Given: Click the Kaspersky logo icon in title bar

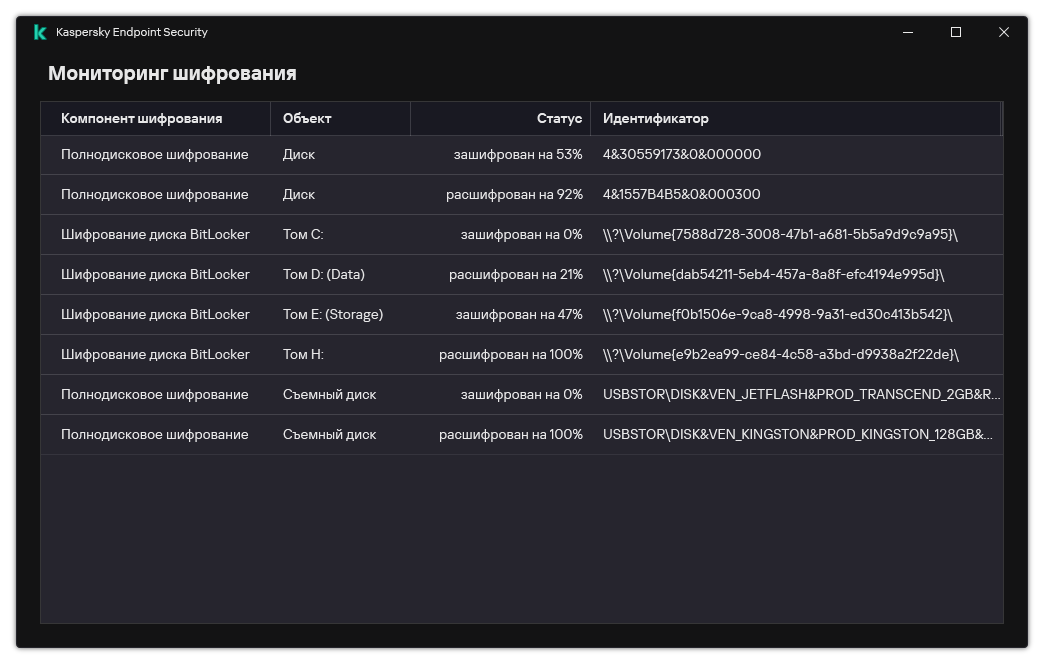Looking at the screenshot, I should point(40,32).
